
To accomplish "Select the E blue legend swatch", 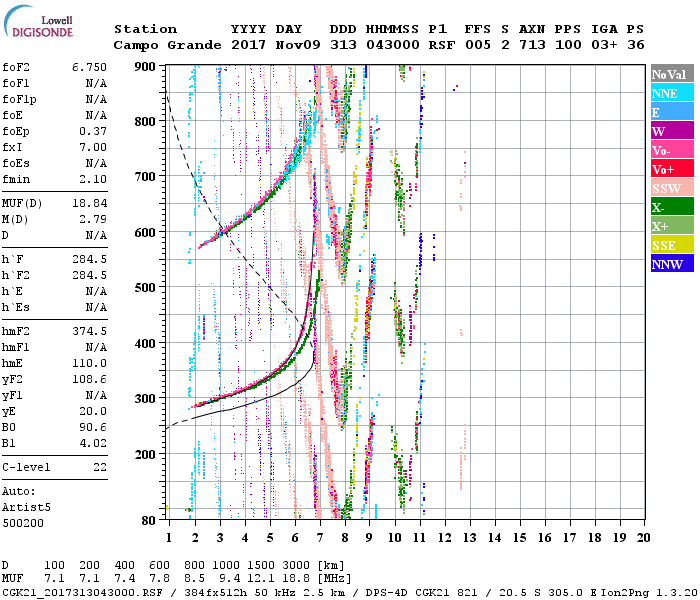I will coord(672,112).
